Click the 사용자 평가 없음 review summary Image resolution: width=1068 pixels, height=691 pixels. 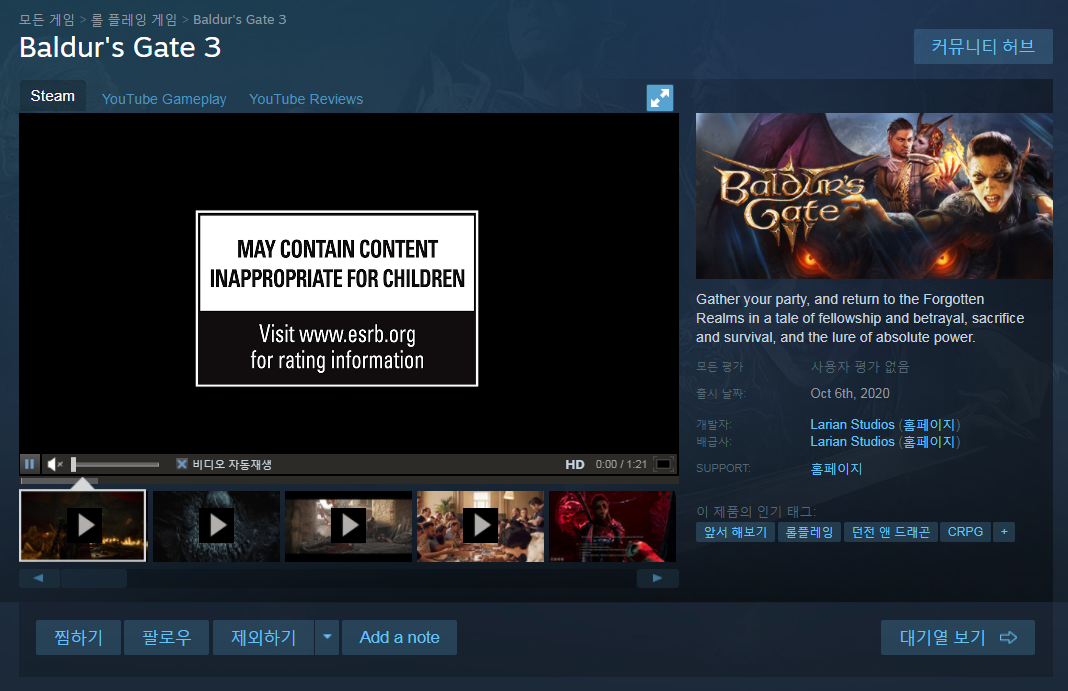click(860, 366)
